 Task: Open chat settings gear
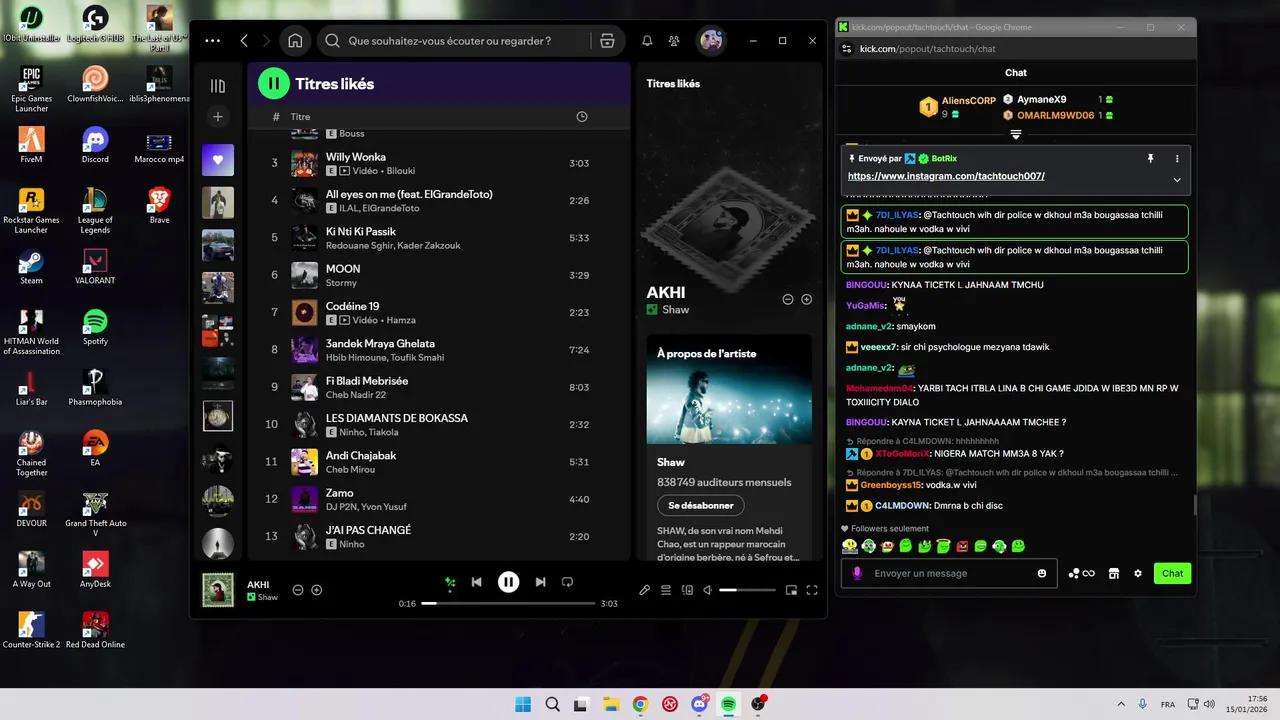tap(1138, 573)
